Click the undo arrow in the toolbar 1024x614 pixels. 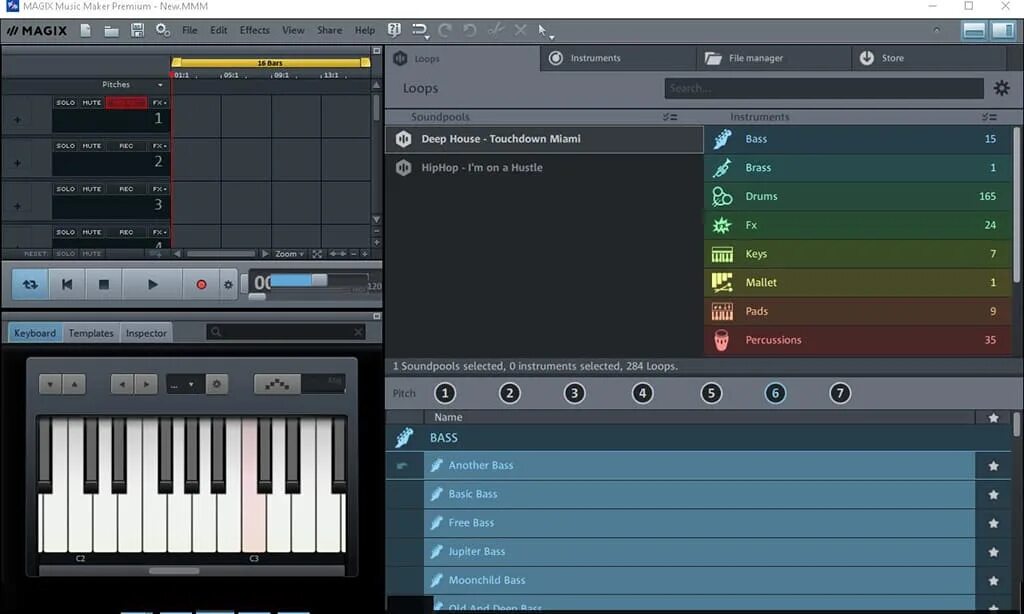470,30
